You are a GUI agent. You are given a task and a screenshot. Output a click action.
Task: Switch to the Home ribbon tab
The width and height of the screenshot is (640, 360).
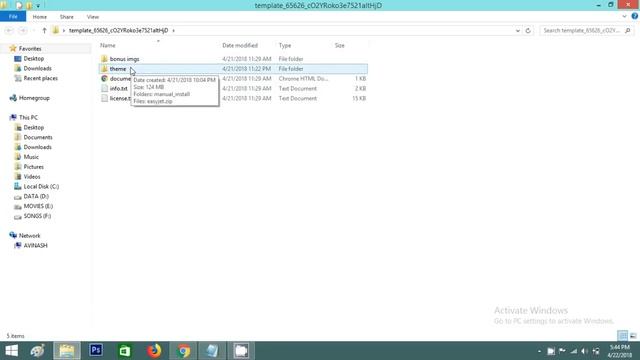40,17
